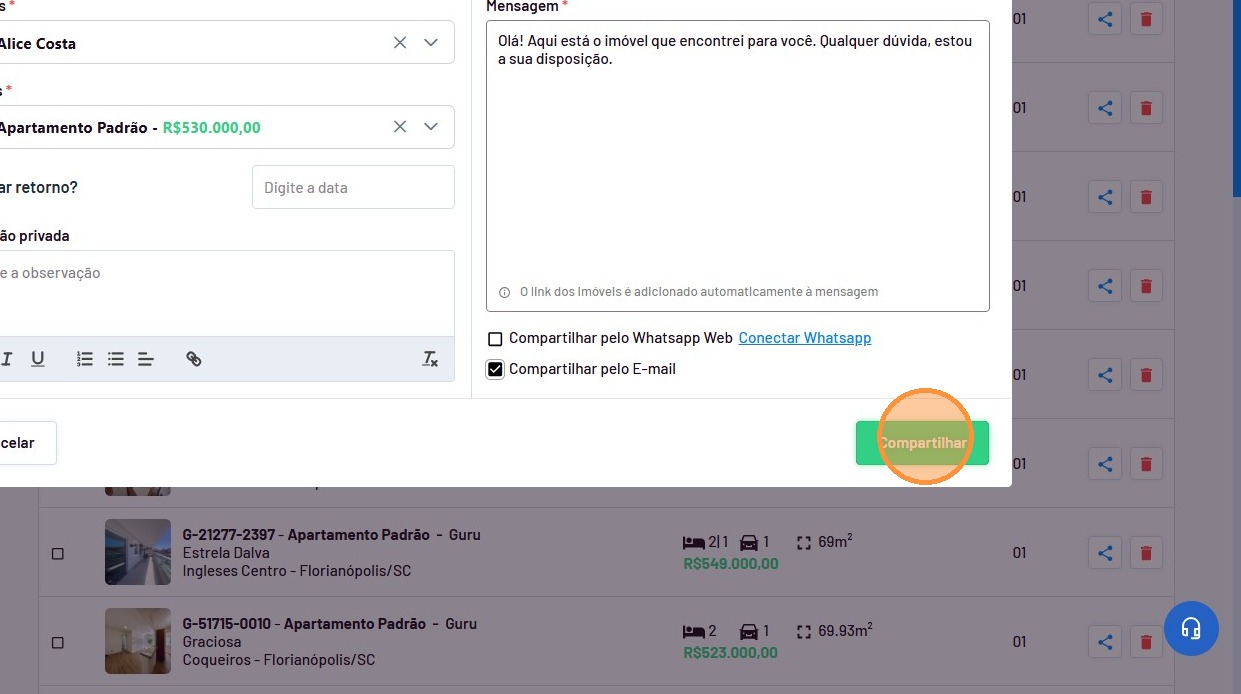Open the Graciosa apartment thumbnail photo
This screenshot has height=694, width=1241.
pos(138,641)
